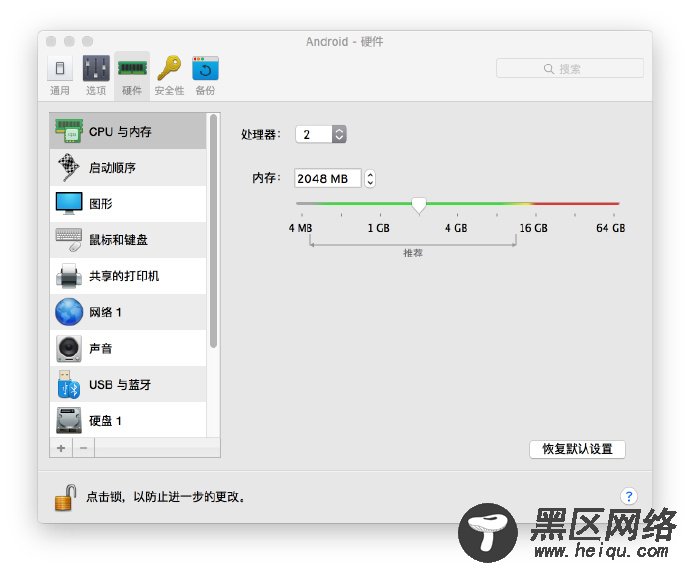Click the 内存 stepper arrows

pyautogui.click(x=370, y=178)
